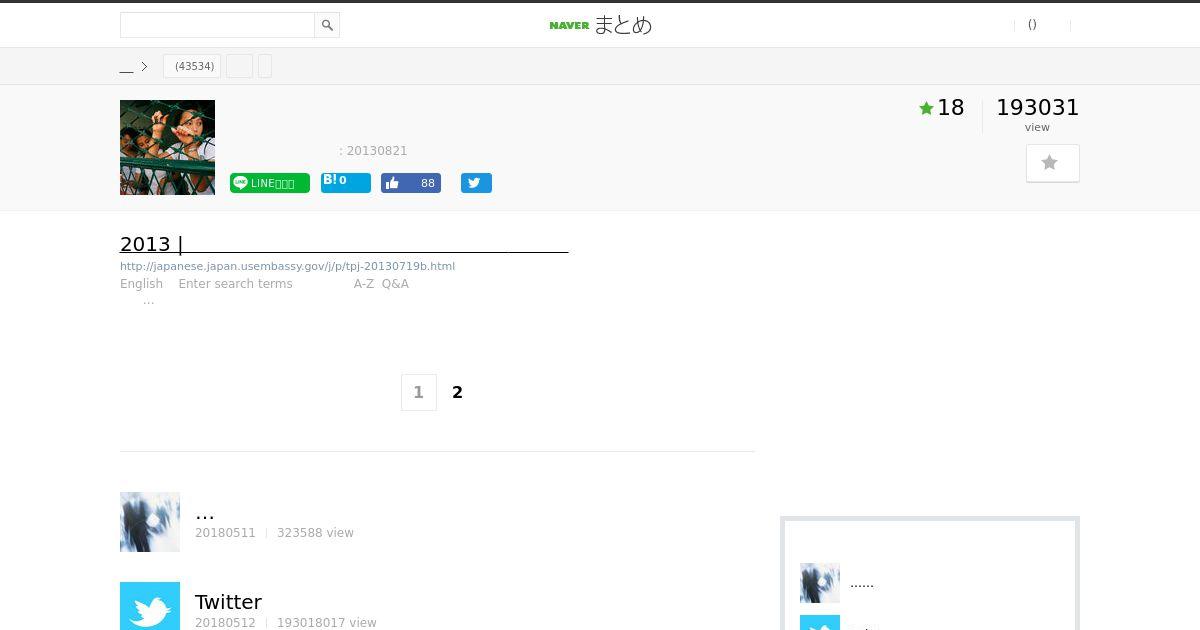The image size is (1200, 630).
Task: Open blurry thumbnail of 323588 view entry
Action: point(150,522)
